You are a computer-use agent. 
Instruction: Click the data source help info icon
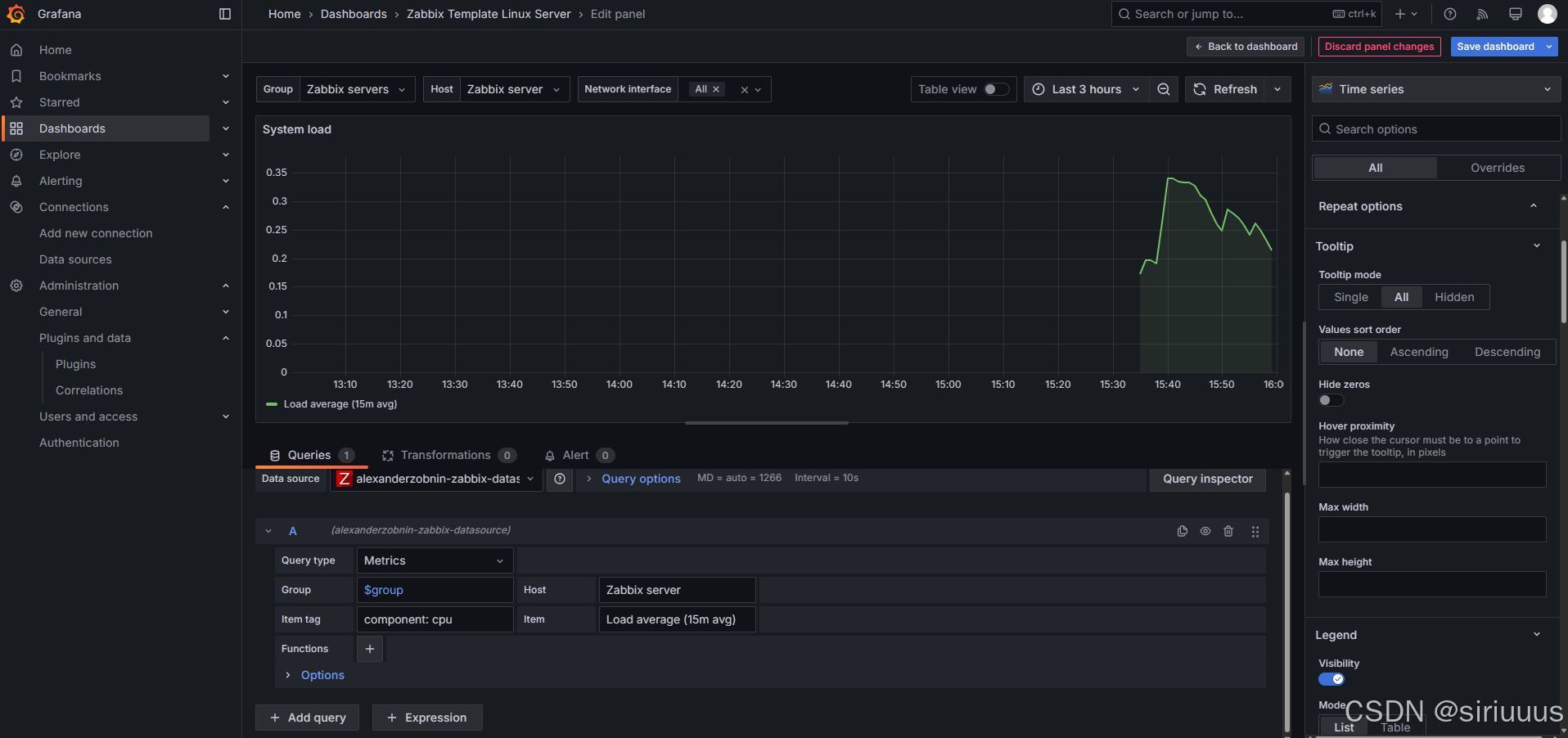click(x=560, y=479)
